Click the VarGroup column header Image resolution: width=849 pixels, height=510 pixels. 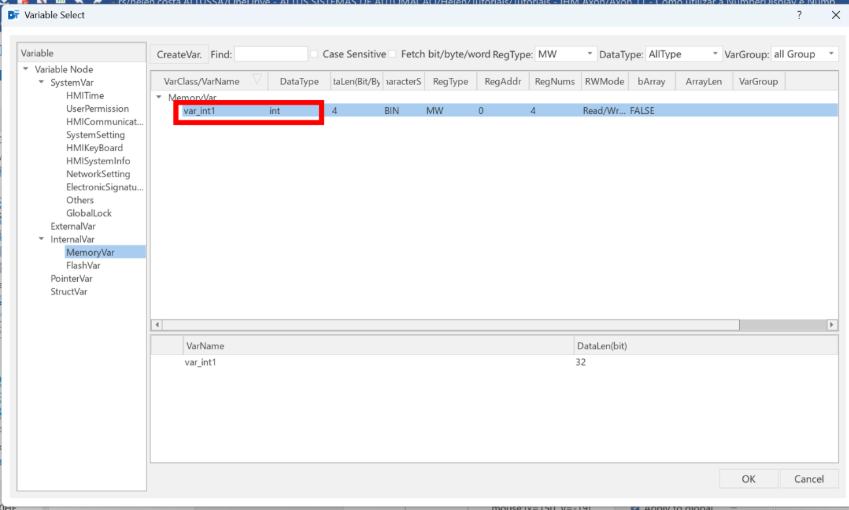click(758, 81)
